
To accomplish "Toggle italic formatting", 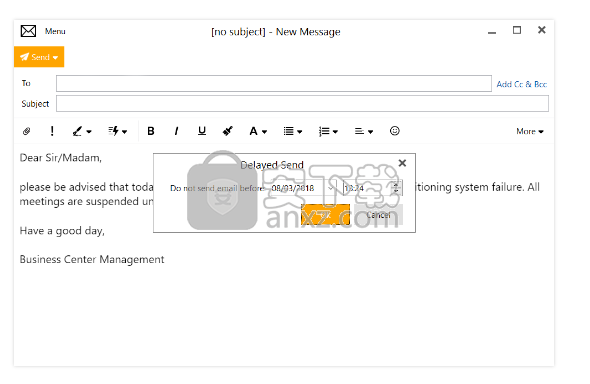I will point(176,131).
